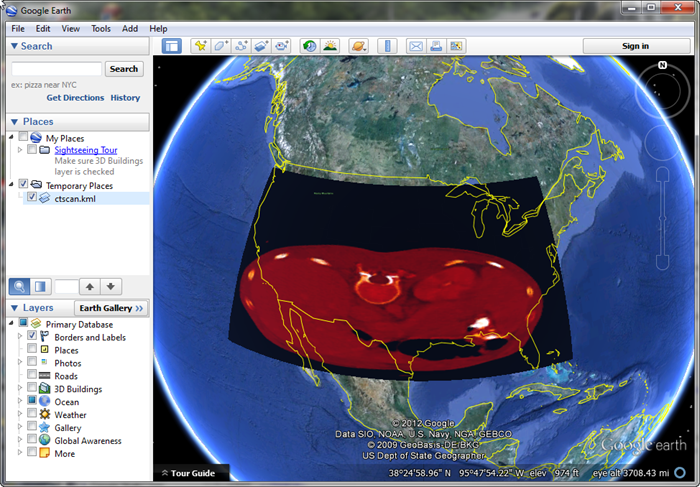
Task: Toggle the sidebar with the toolbar button
Action: 172,46
